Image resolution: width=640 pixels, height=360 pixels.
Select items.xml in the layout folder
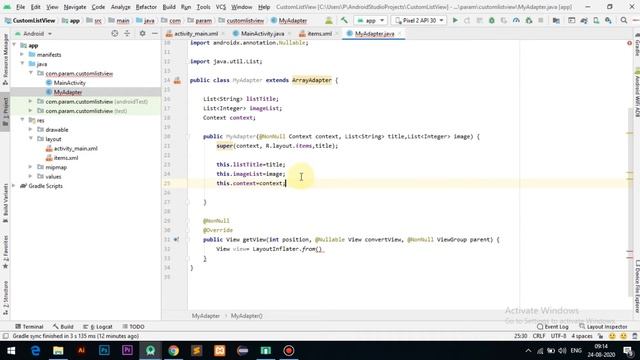[66, 158]
